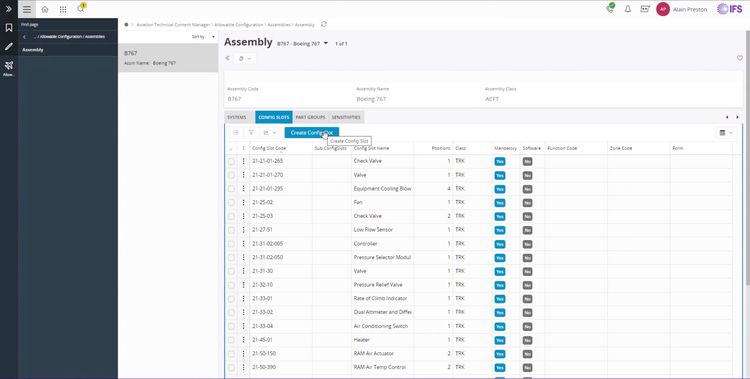Select the B767 record in list
750x379 pixels.
click(x=168, y=58)
